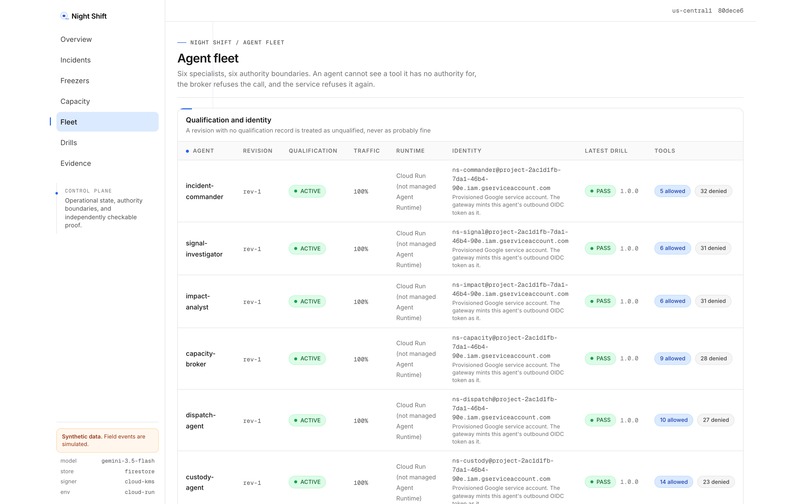The image size is (806, 504).
Task: Open the Evidence page
Action: click(x=76, y=163)
